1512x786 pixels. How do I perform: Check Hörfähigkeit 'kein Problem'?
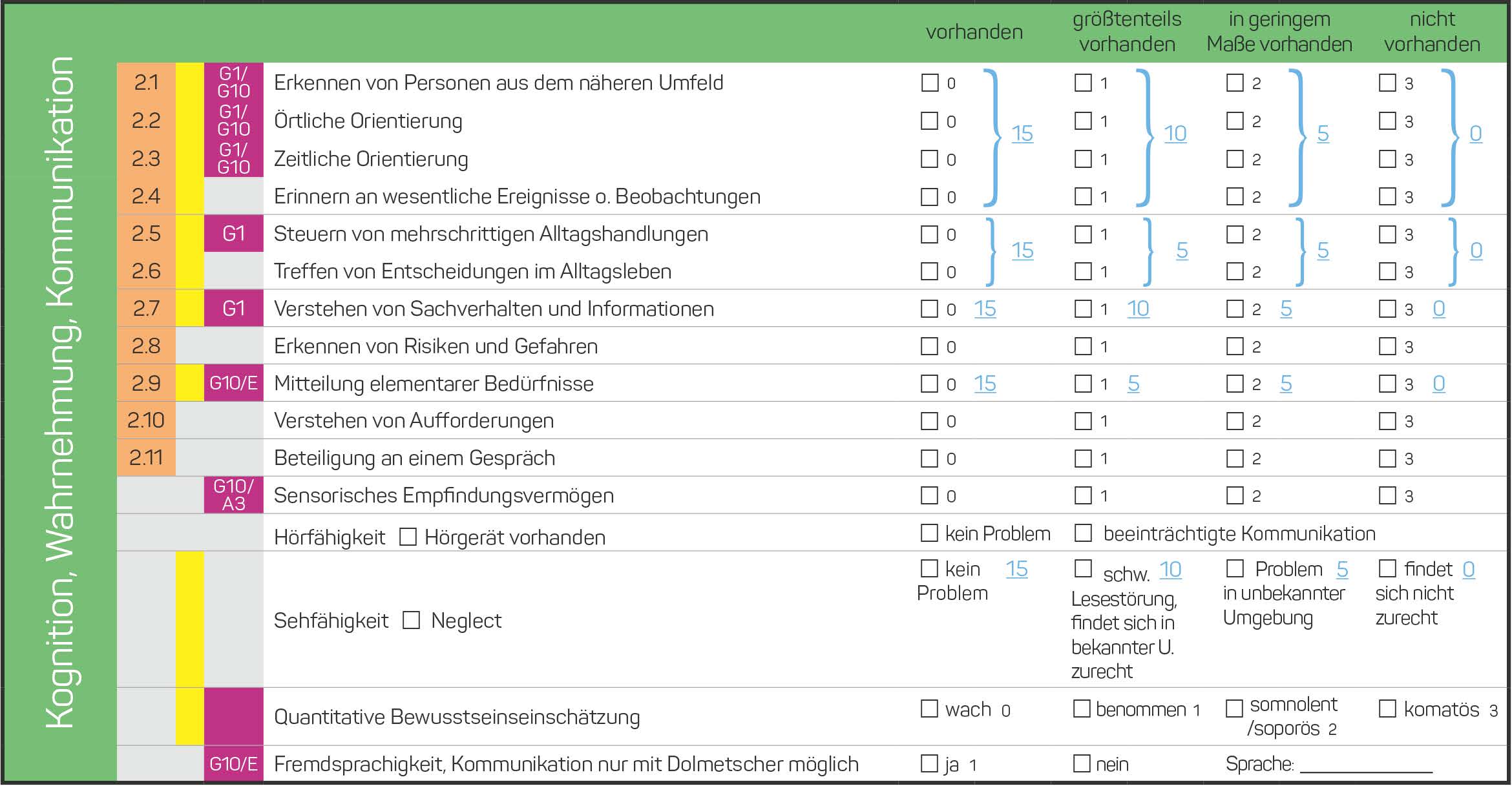pos(930,533)
